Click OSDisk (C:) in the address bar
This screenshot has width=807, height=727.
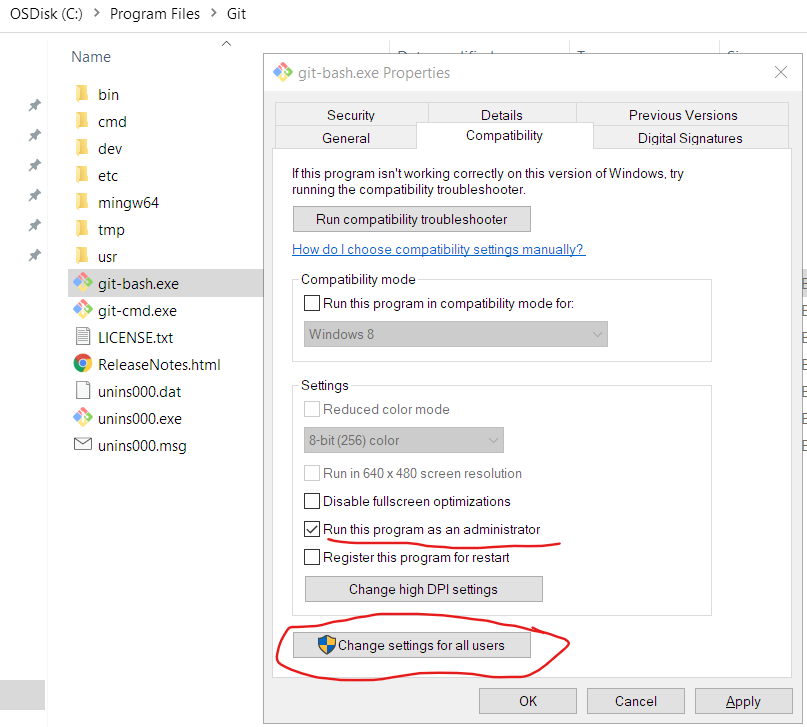click(x=46, y=13)
